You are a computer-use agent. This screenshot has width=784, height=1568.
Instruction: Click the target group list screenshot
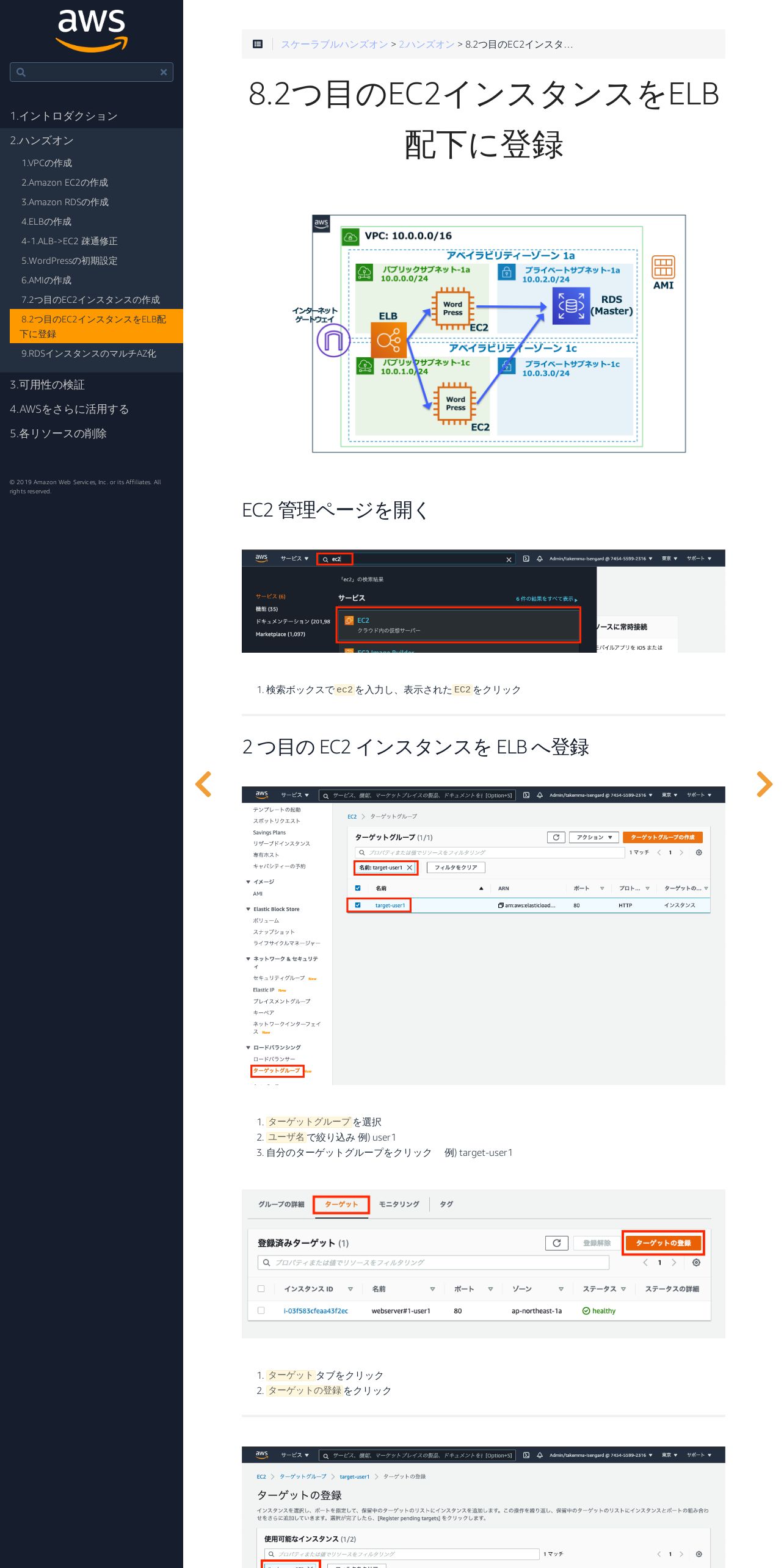(484, 935)
